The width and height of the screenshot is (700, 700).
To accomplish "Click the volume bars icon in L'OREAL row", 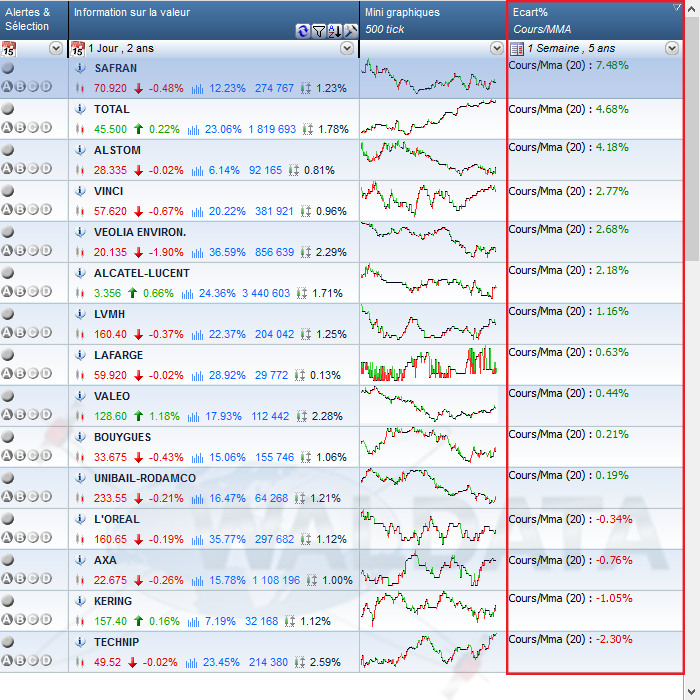I will [197, 539].
